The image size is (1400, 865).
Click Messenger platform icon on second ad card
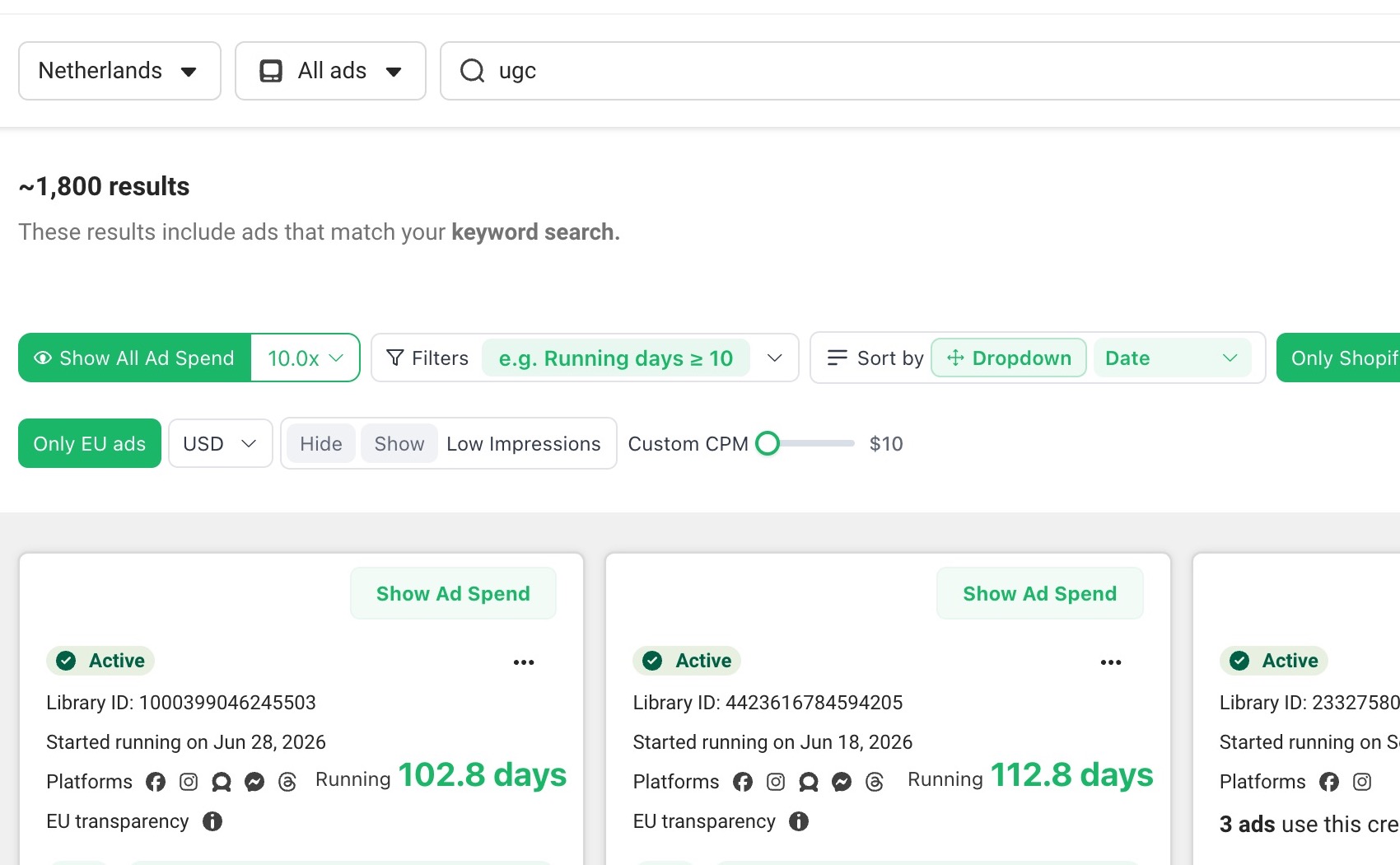(x=842, y=782)
